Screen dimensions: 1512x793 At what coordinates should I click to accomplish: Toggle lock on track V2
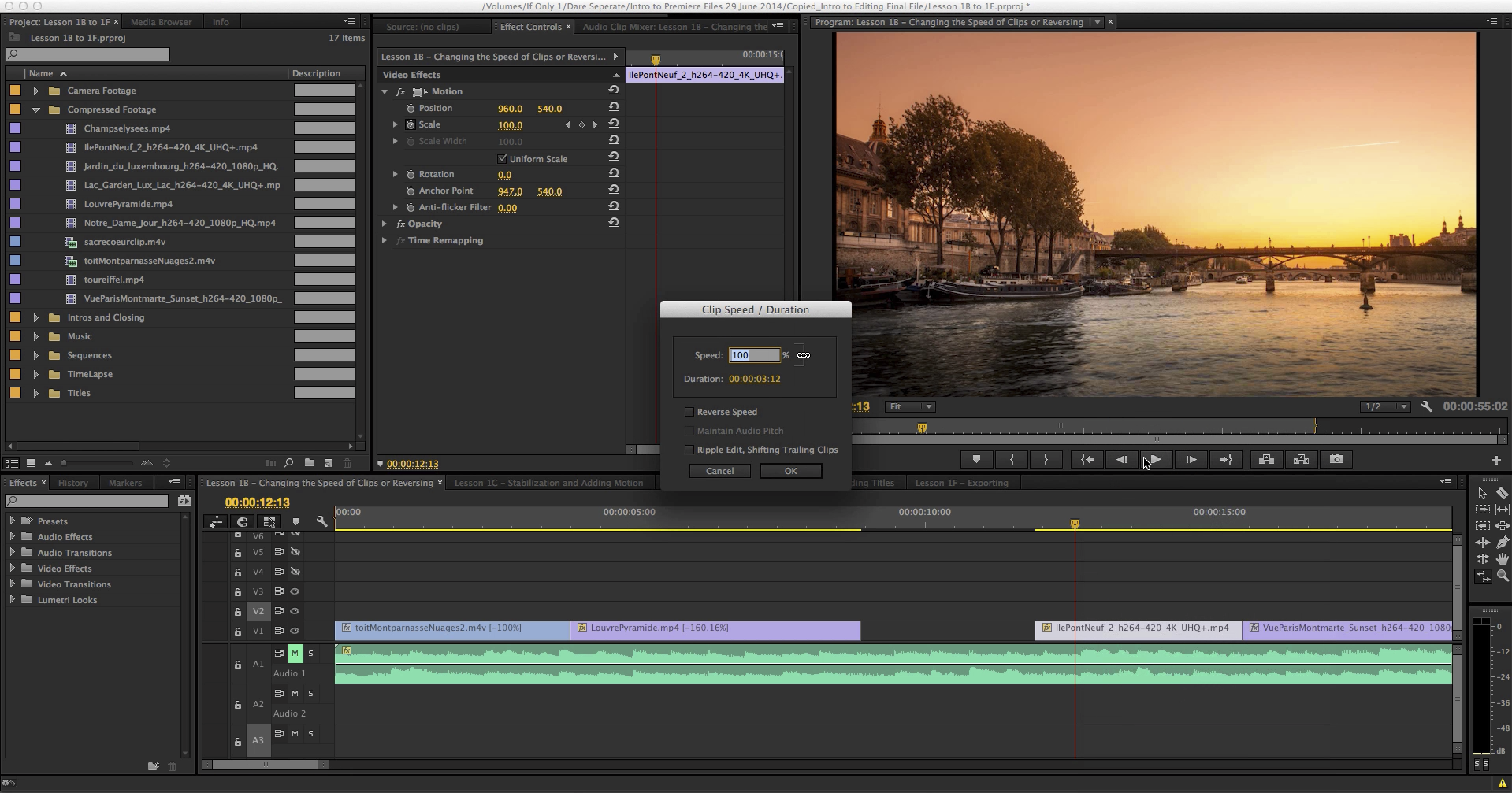237,612
